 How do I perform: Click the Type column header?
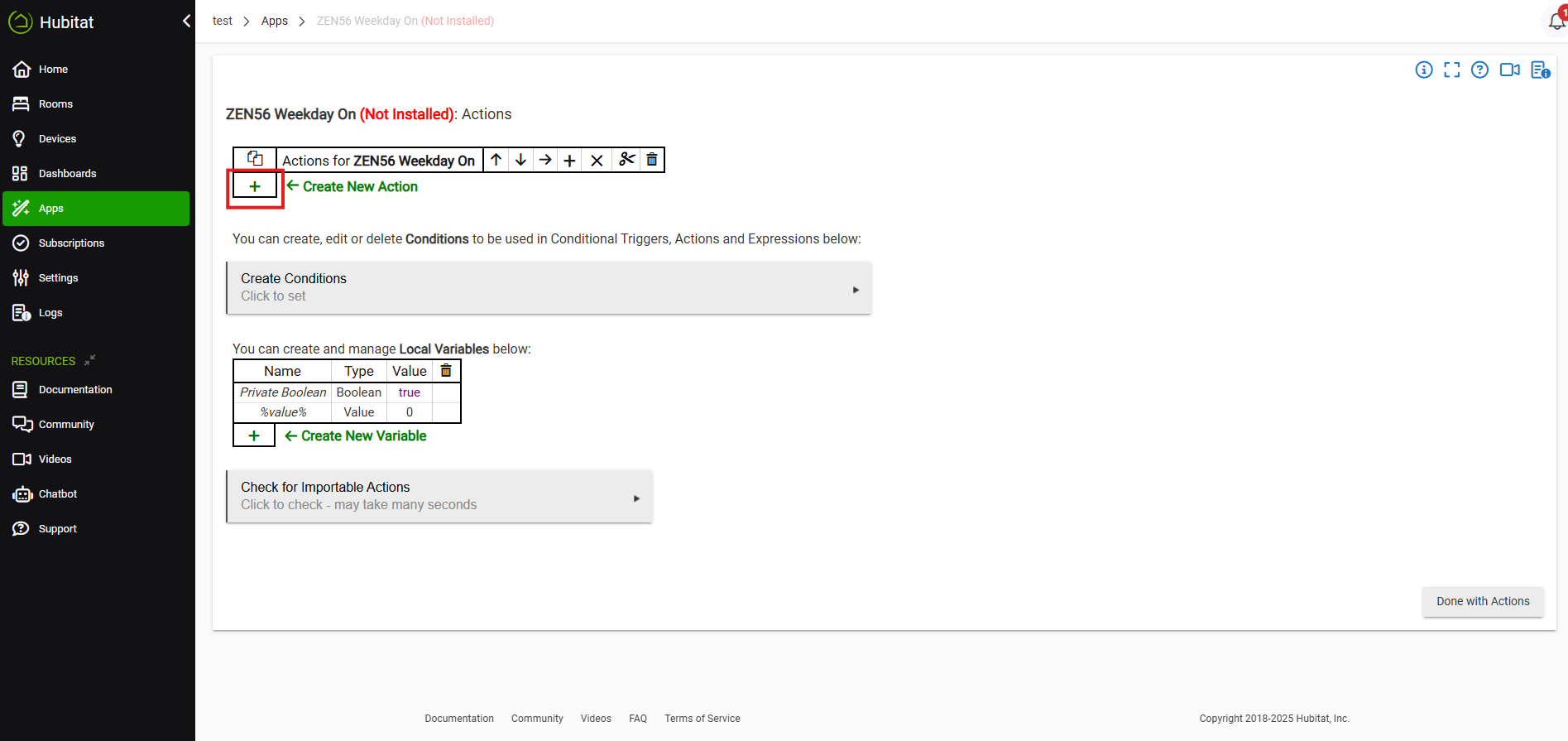359,371
